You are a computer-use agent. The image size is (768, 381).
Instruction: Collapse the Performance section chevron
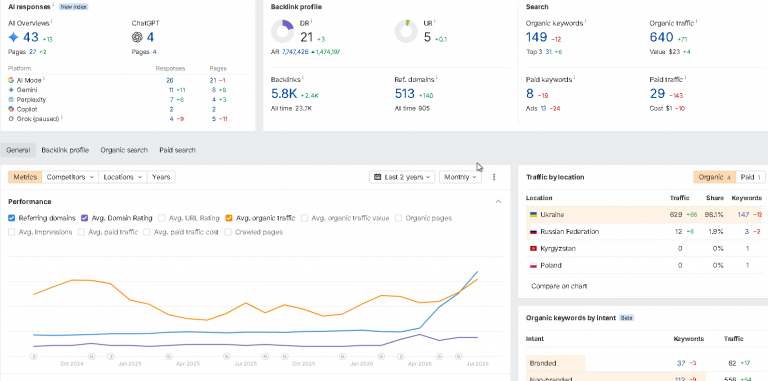498,201
